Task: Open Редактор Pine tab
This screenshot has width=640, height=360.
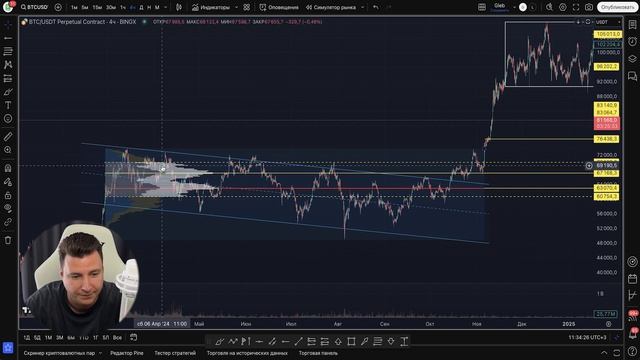Action: click(x=127, y=353)
